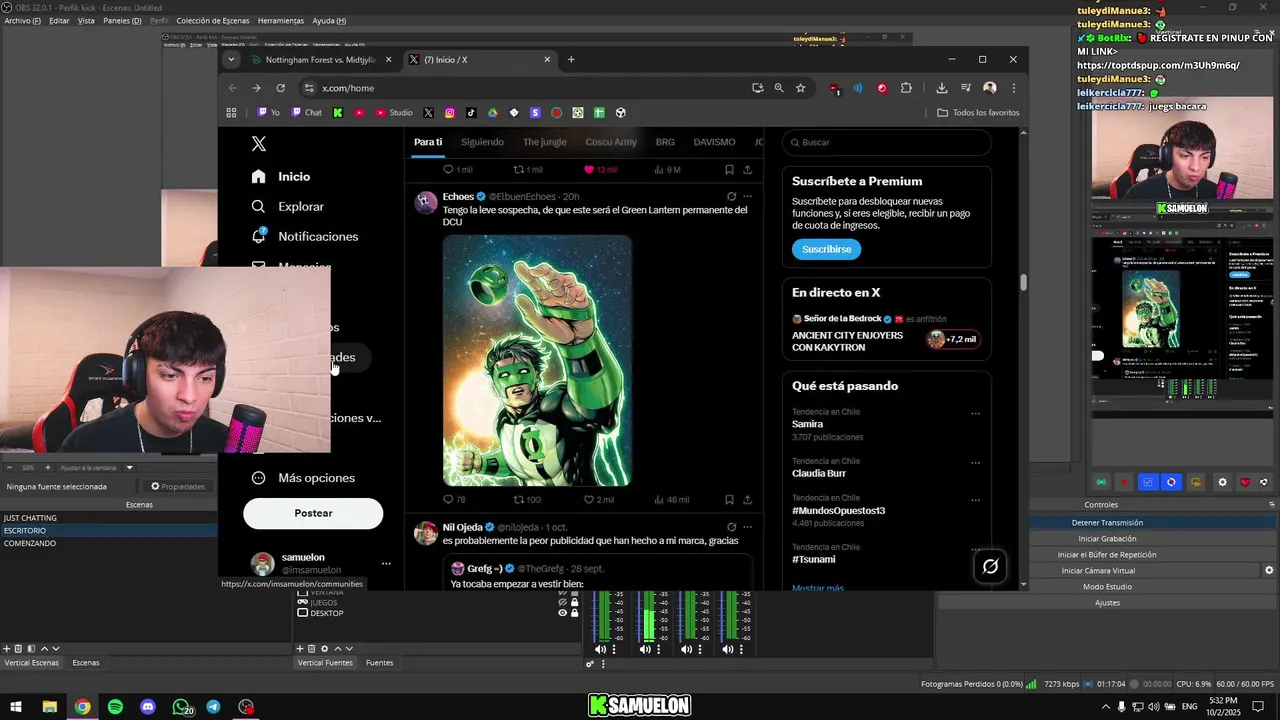Switch to The jungle tab on X

tap(545, 142)
